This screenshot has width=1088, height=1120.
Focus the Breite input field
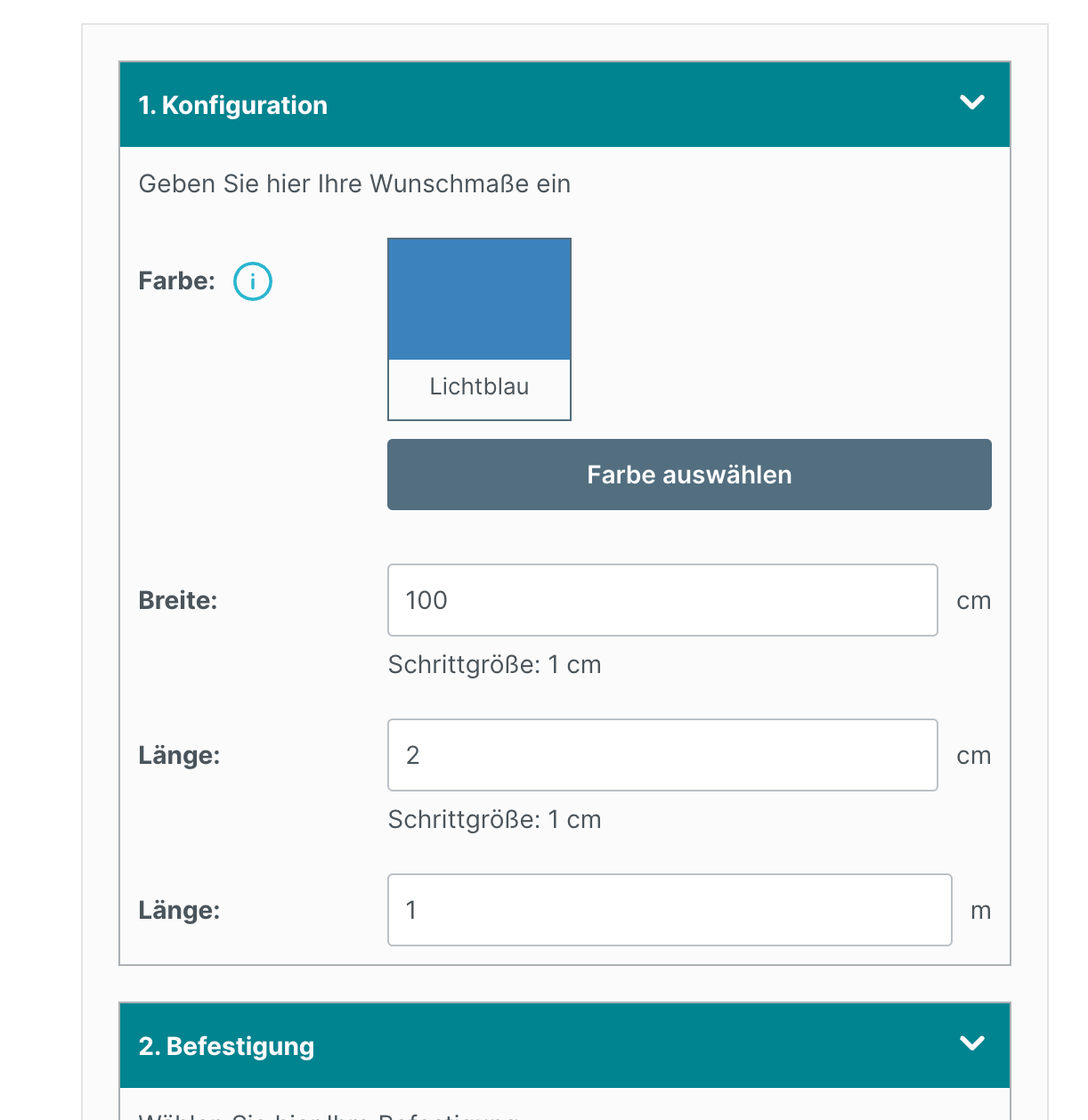(662, 600)
